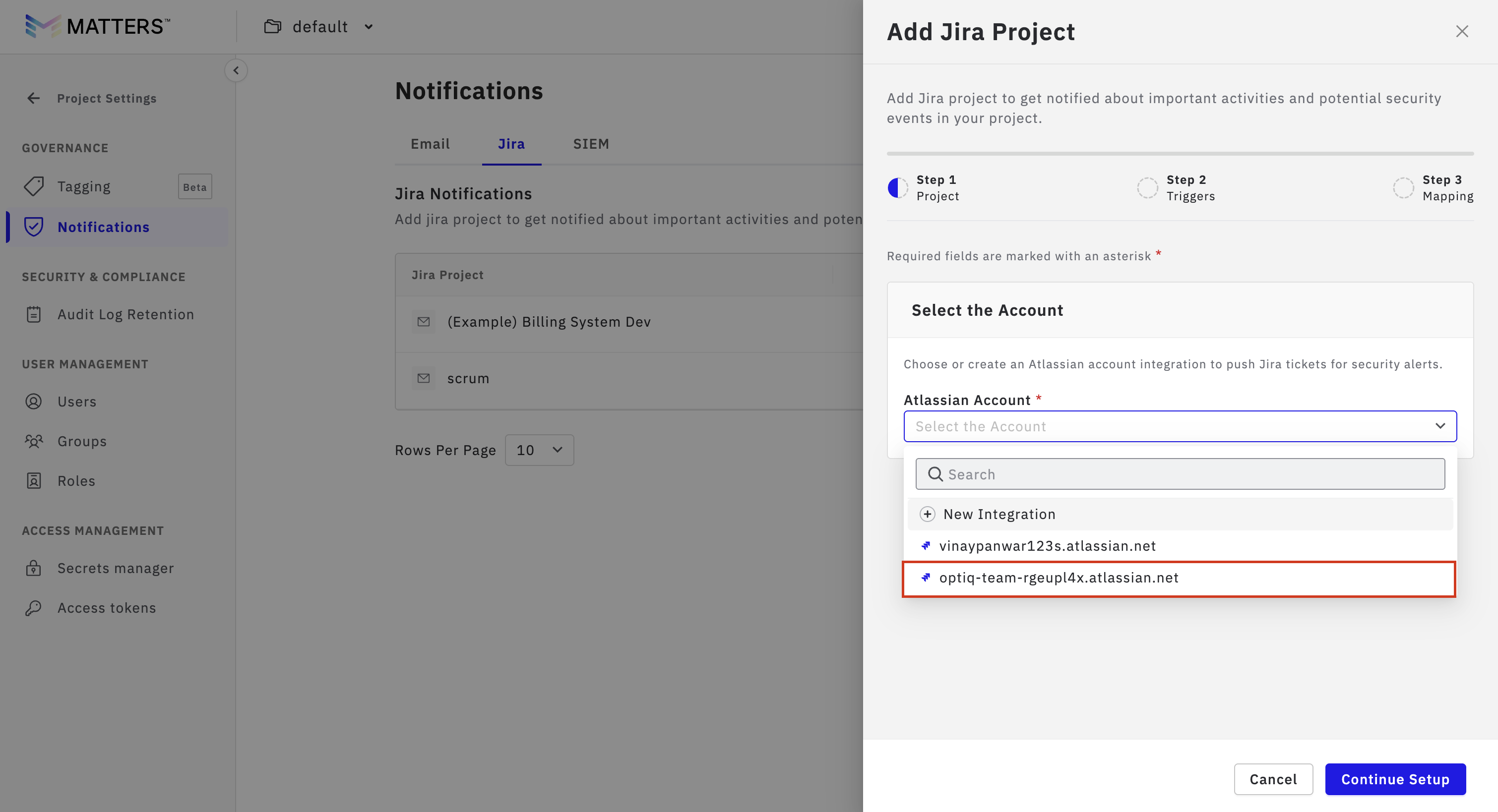
Task: Open the Rows Per Page dropdown
Action: [539, 450]
